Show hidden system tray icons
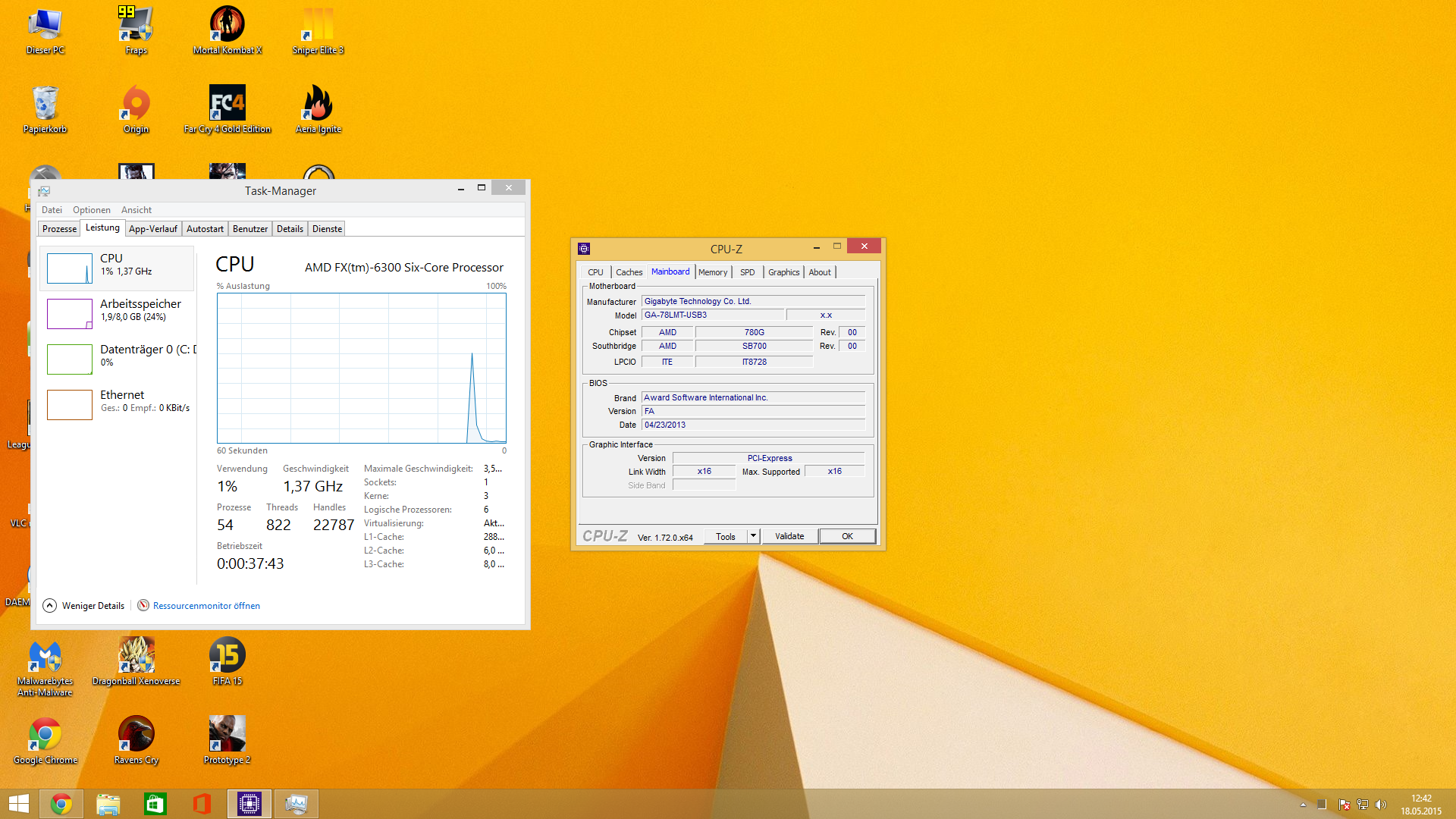Image resolution: width=1456 pixels, height=819 pixels. (x=1303, y=804)
